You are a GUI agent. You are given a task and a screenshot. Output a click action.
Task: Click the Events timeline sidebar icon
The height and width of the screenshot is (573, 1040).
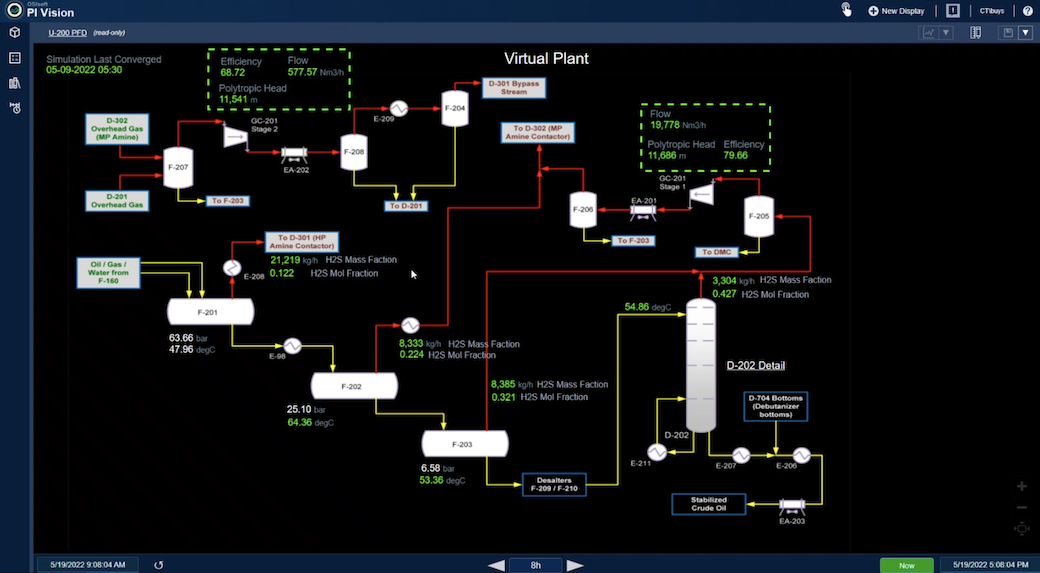[x=14, y=108]
